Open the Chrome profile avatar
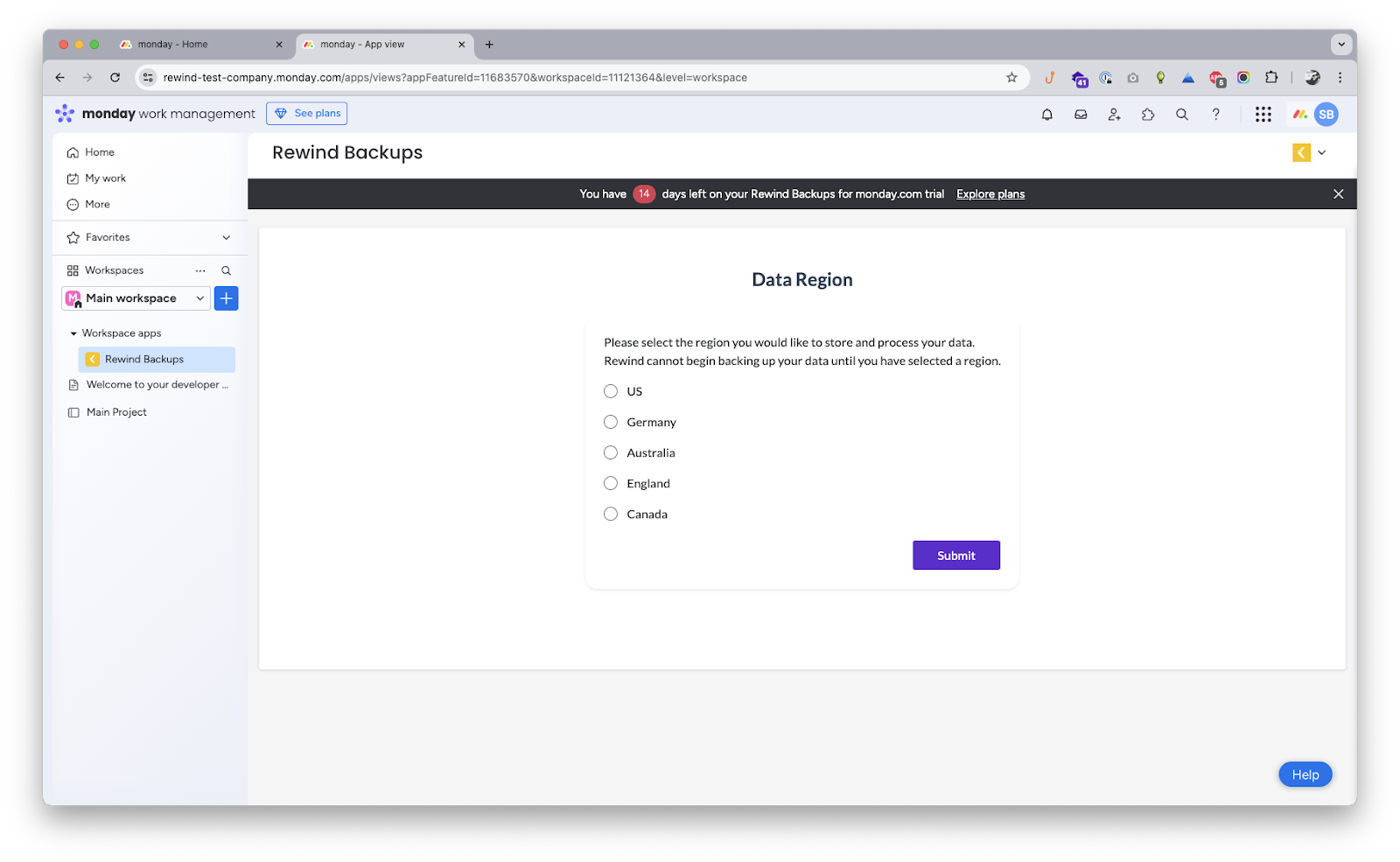The height and width of the screenshot is (862, 1400). [1312, 78]
